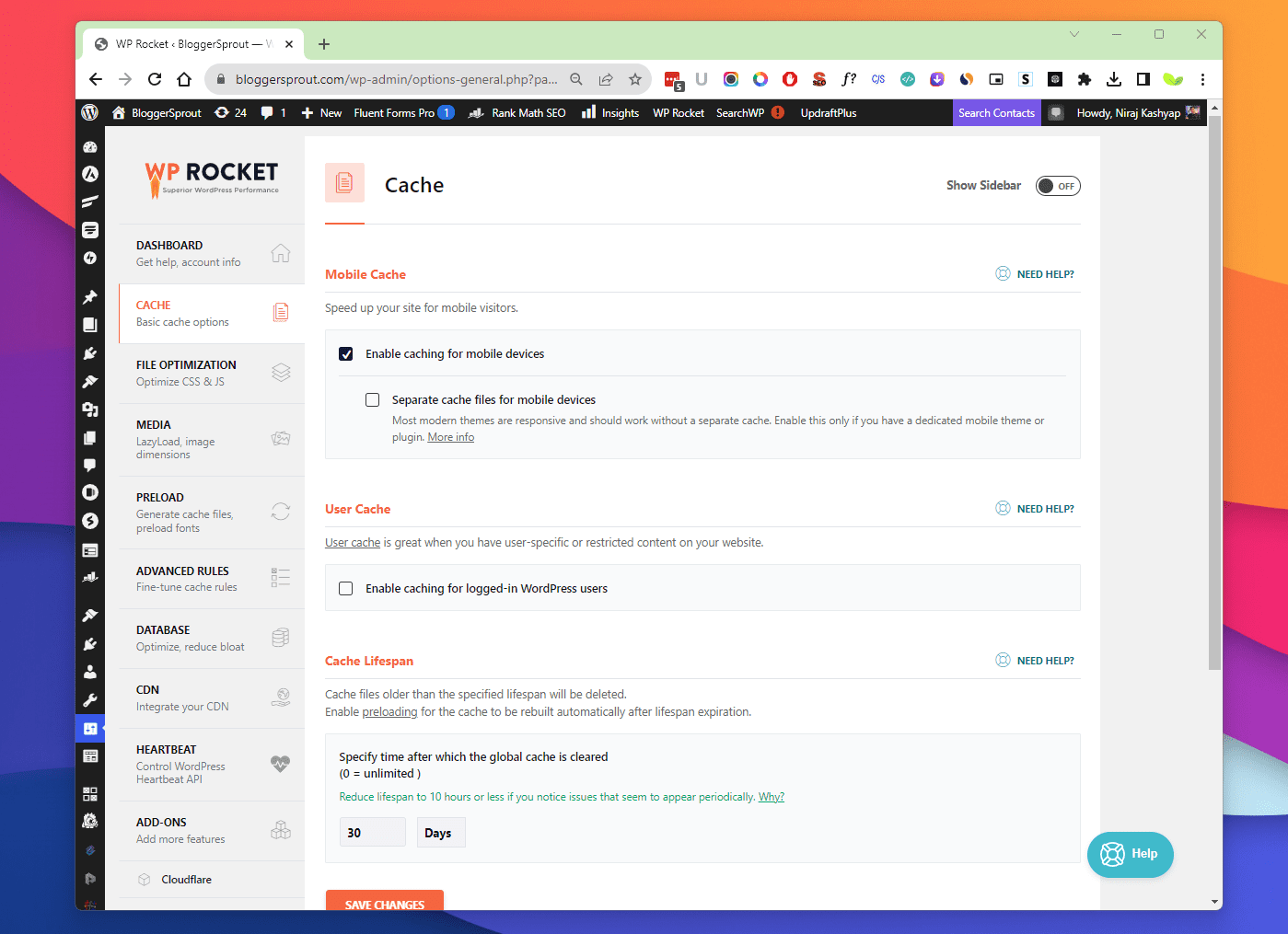Viewport: 1288px width, 934px height.
Task: Check Separate cache files for mobile devices
Action: 373,400
